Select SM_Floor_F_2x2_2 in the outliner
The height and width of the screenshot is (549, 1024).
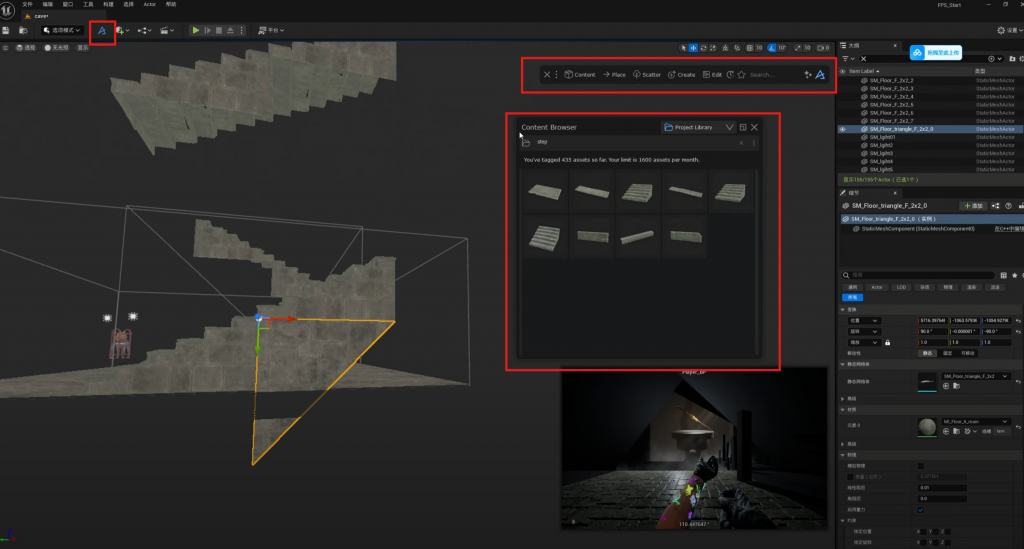coord(891,80)
